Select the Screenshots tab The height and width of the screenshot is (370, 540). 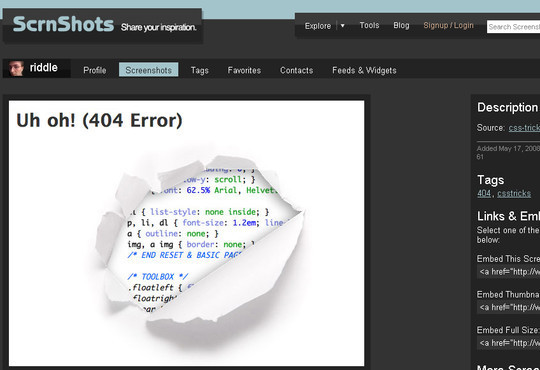point(148,70)
